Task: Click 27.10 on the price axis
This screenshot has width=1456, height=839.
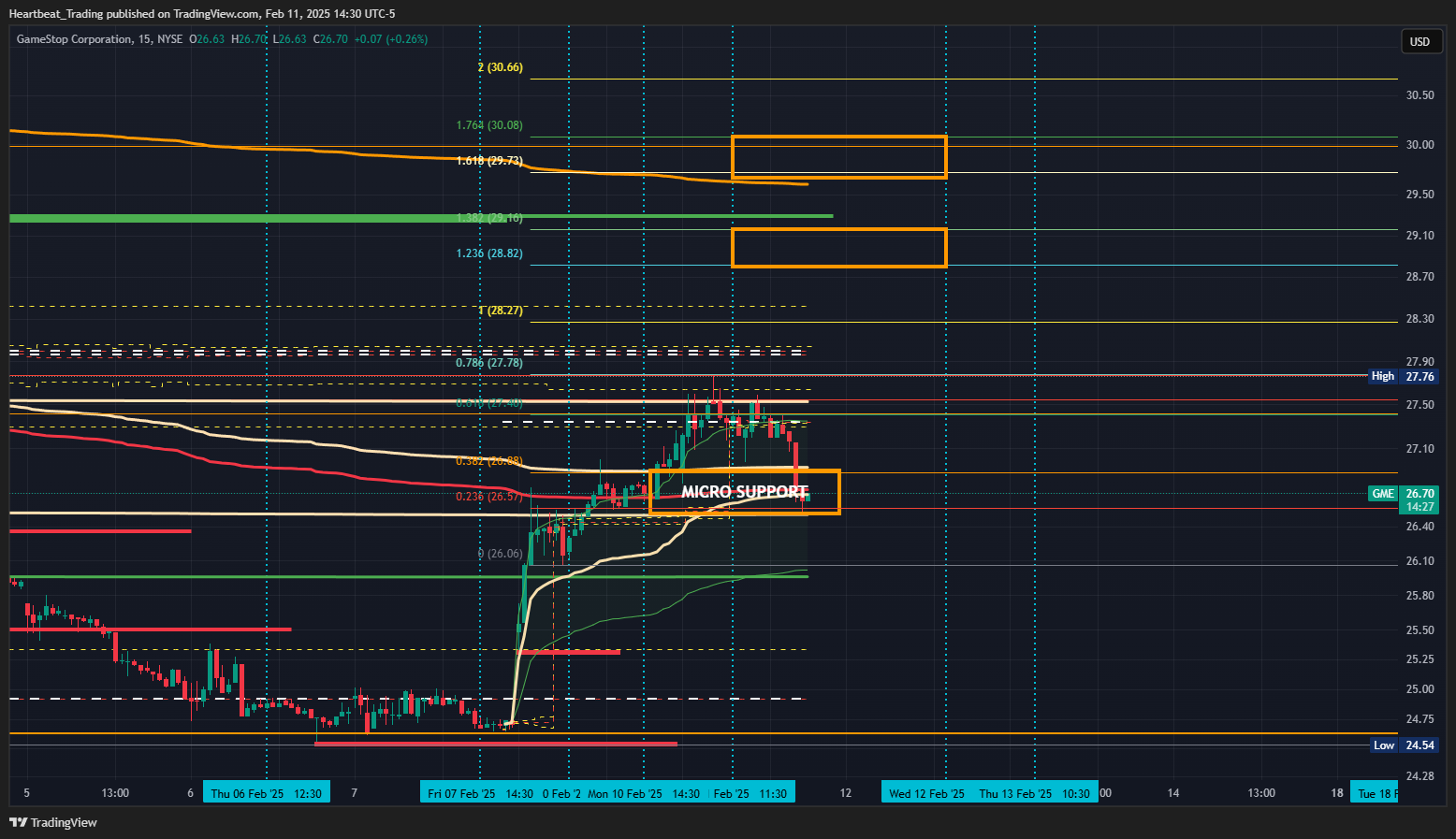Action: click(x=1420, y=449)
